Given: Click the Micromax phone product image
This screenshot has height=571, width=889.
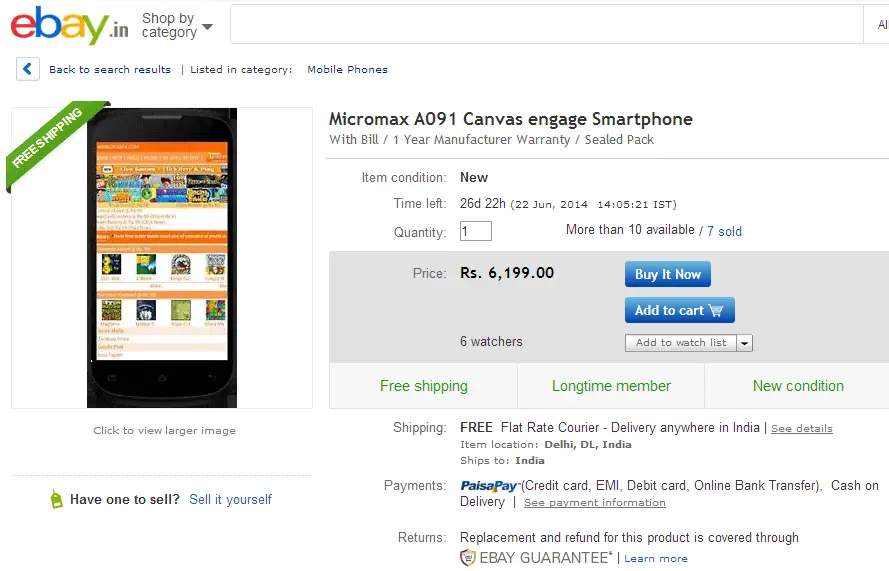Looking at the screenshot, I should point(162,257).
